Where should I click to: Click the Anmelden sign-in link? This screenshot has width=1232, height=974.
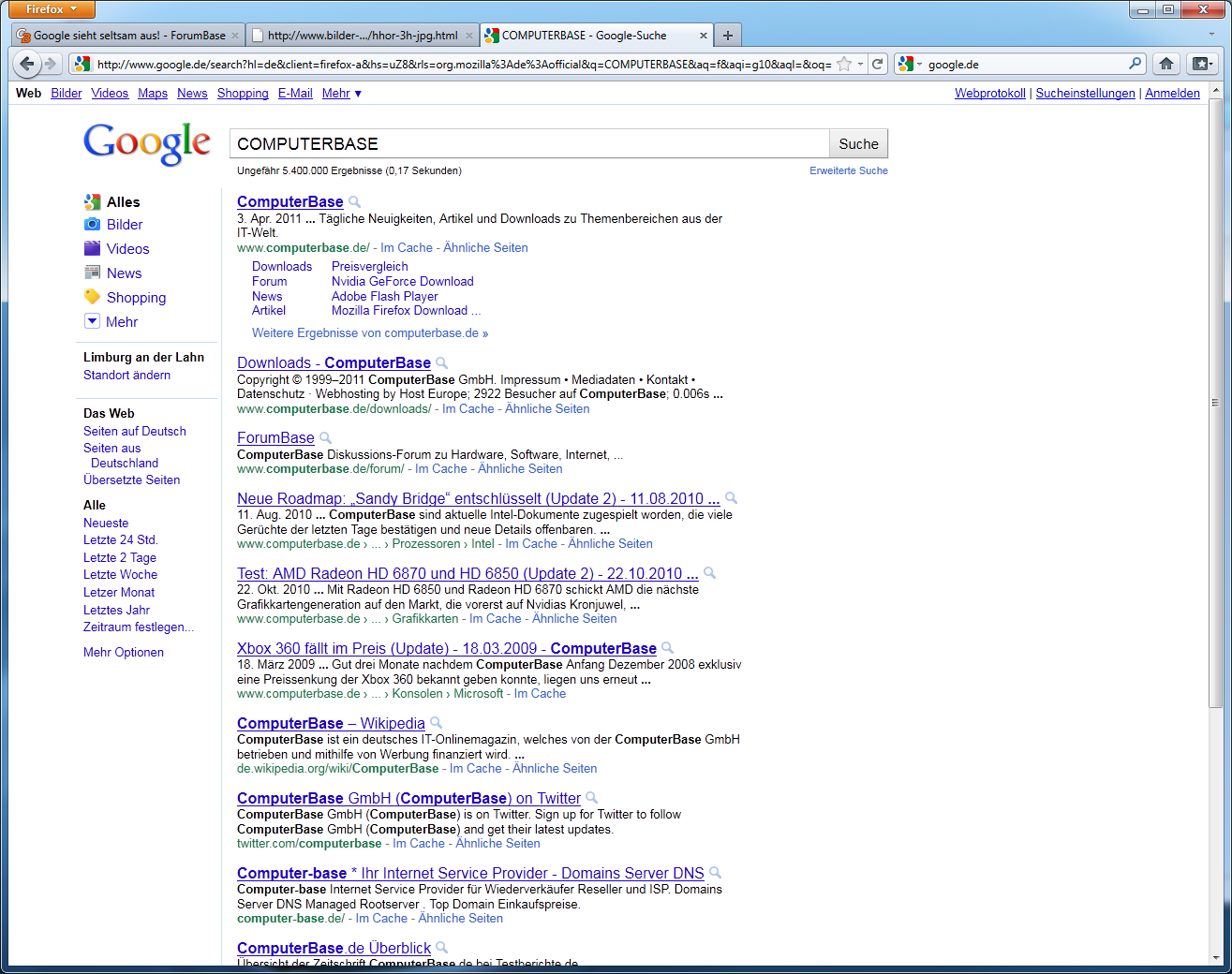(x=1172, y=94)
